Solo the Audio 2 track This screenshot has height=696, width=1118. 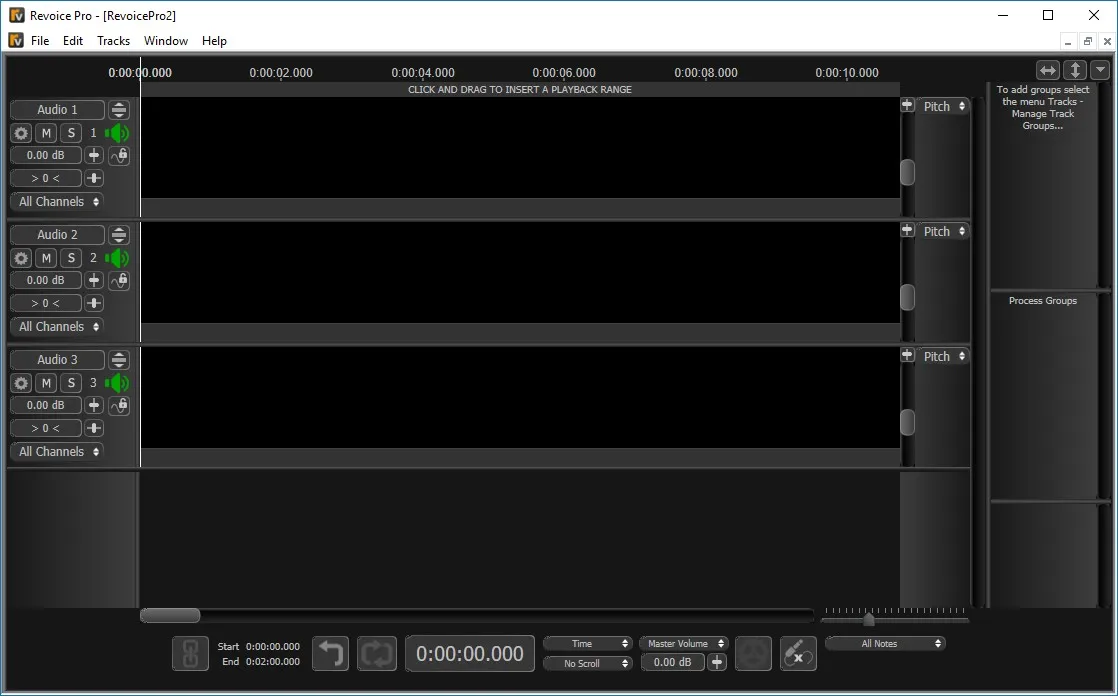[x=71, y=258]
